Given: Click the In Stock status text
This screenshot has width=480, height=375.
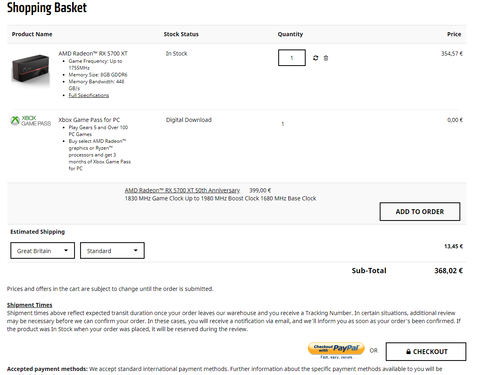Looking at the screenshot, I should 177,53.
